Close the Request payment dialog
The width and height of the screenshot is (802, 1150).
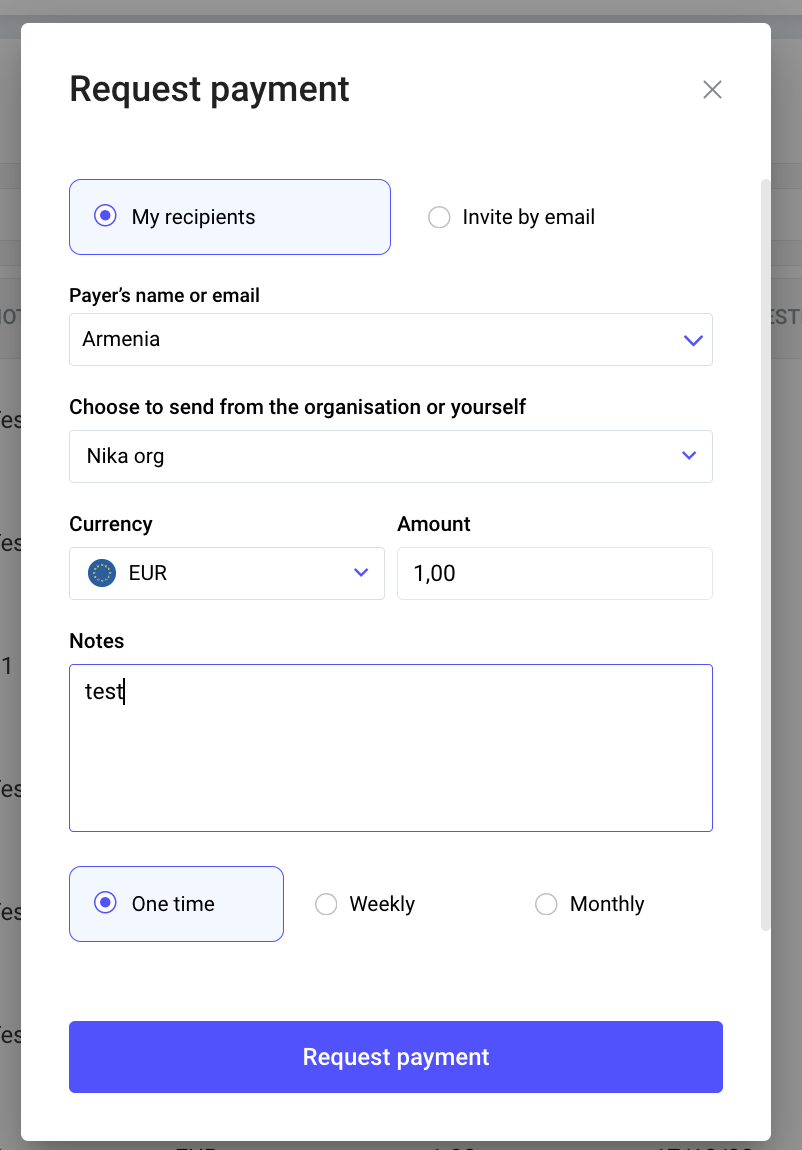(712, 89)
